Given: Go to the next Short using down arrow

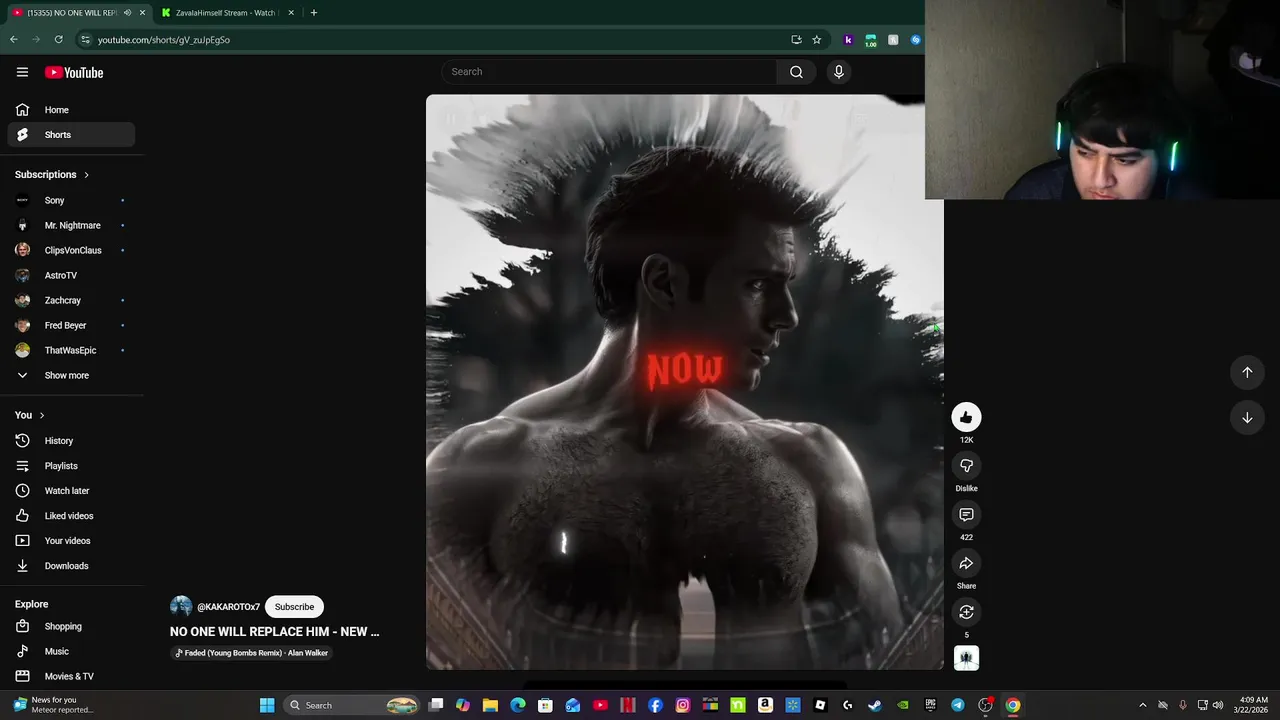Looking at the screenshot, I should pos(1247,418).
